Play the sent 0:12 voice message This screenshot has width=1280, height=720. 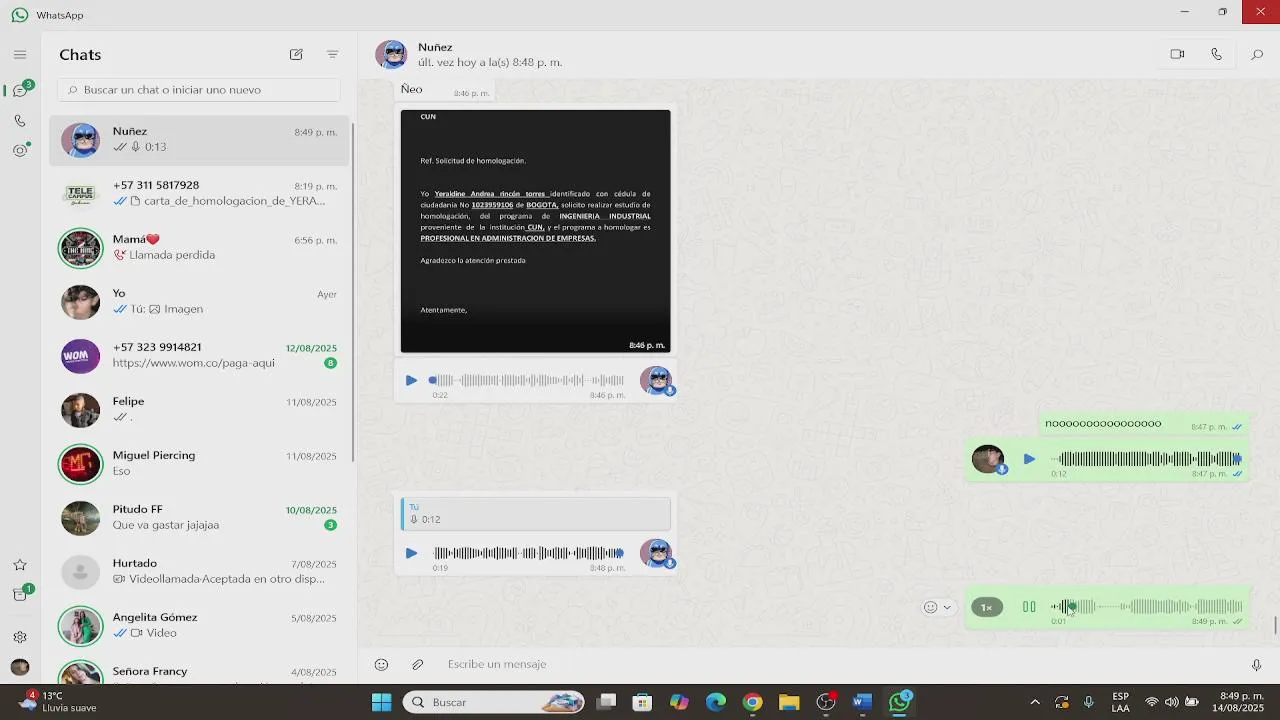1029,459
